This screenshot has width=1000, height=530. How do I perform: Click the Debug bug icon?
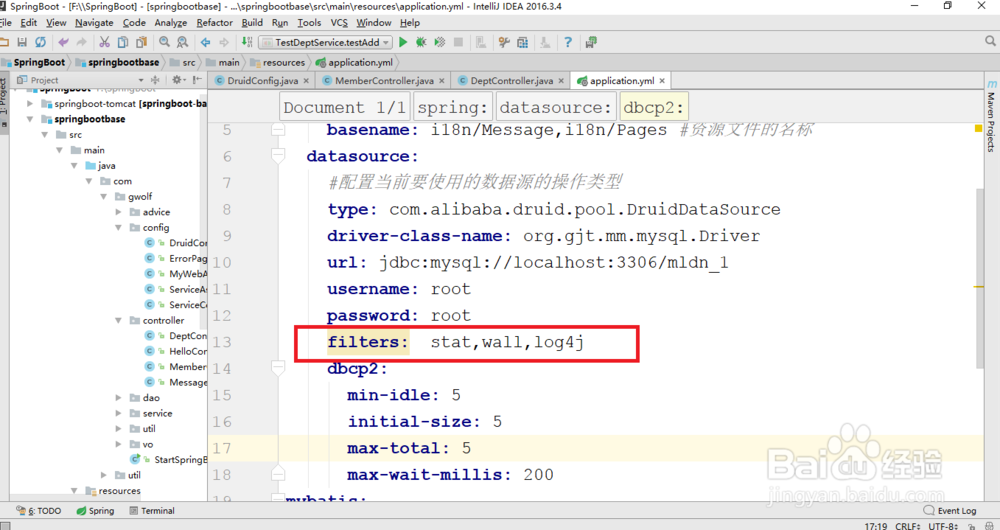tap(421, 42)
